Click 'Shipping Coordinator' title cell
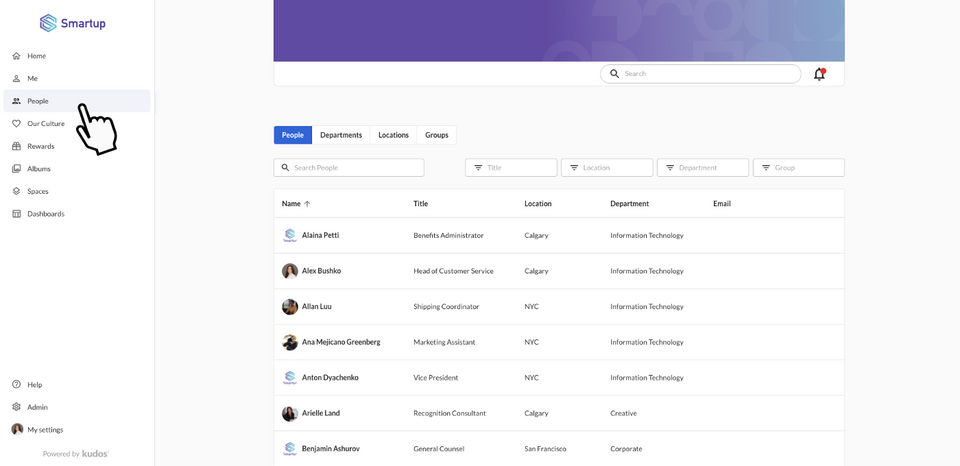 pyautogui.click(x=446, y=306)
